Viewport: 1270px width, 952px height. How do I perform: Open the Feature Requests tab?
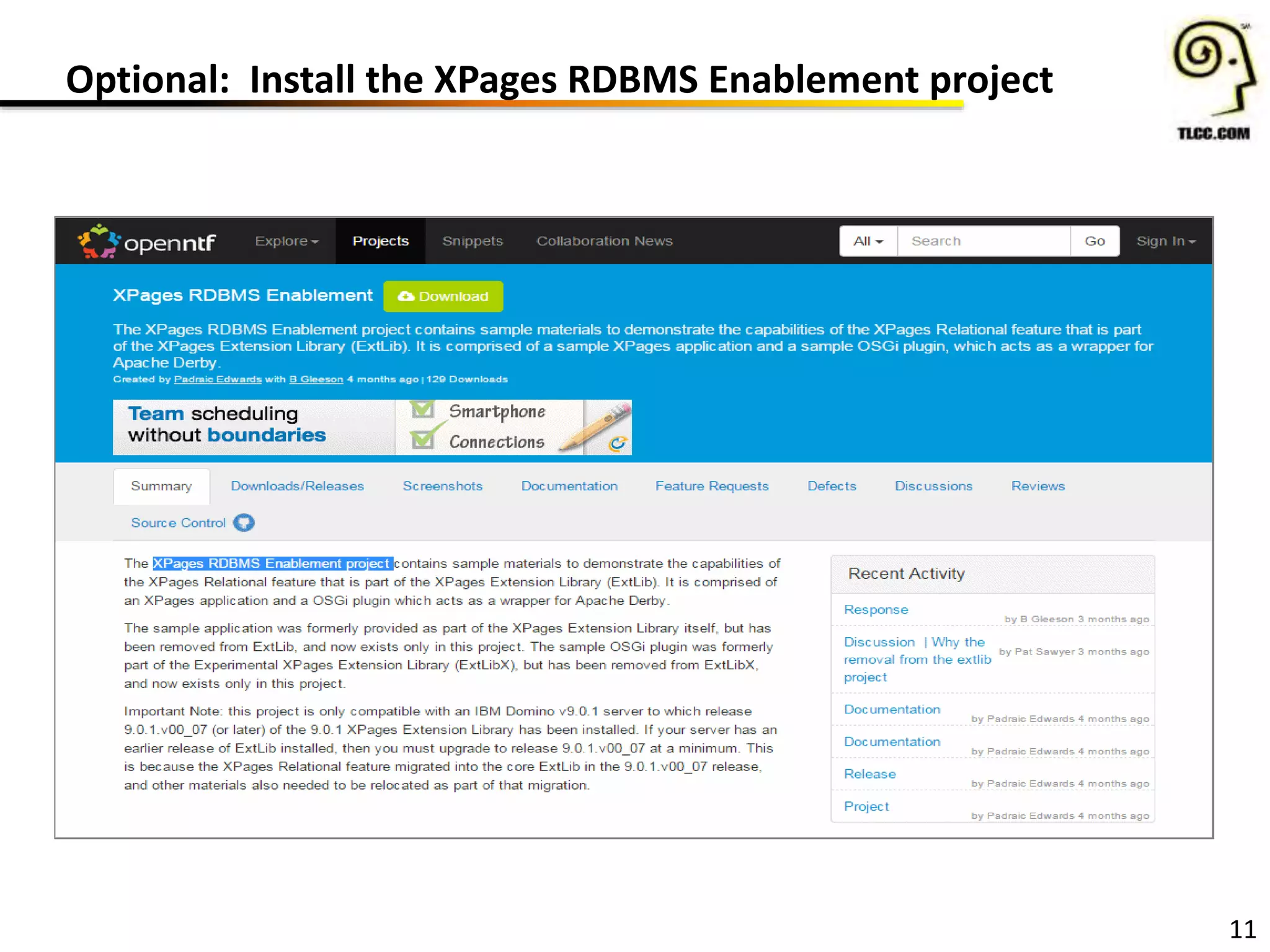pos(712,487)
